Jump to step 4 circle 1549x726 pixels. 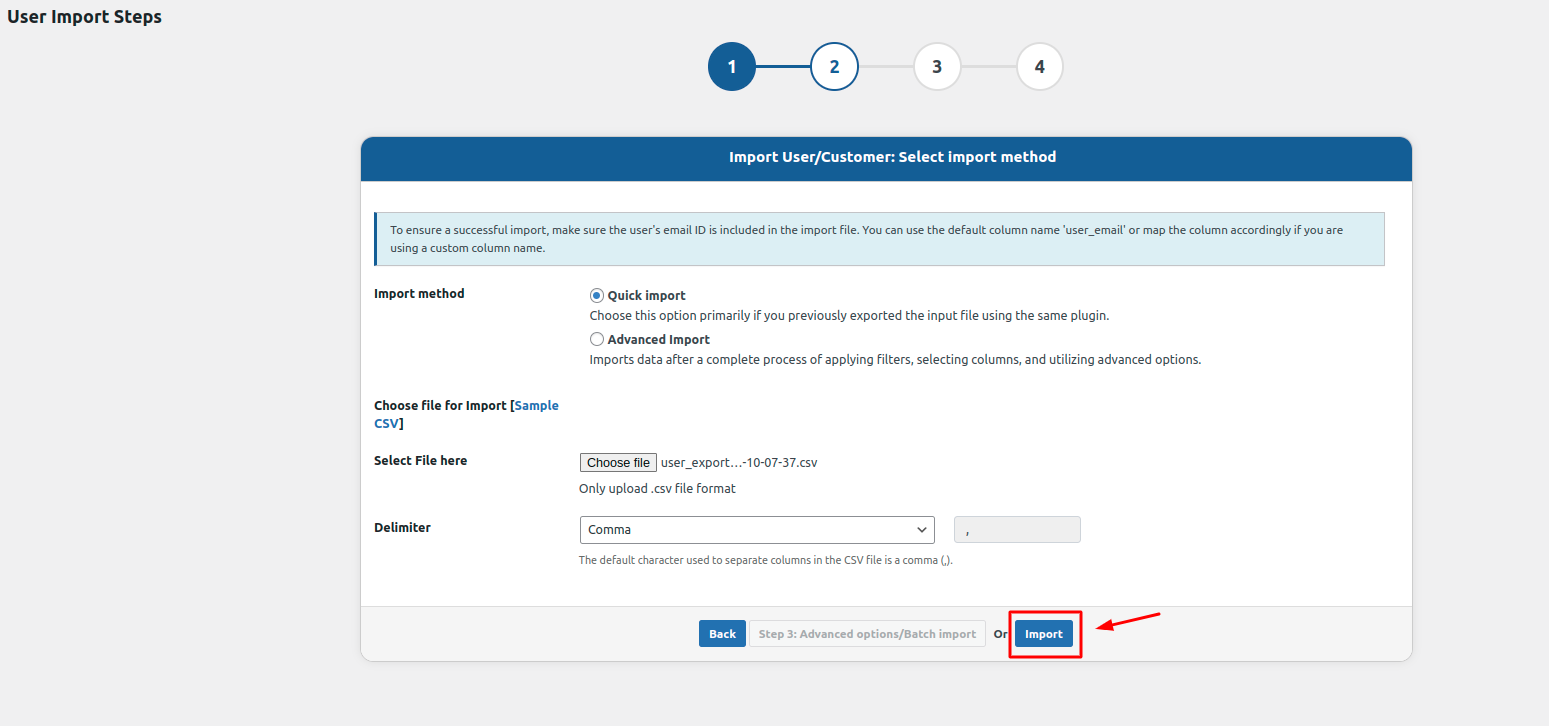tap(1040, 67)
